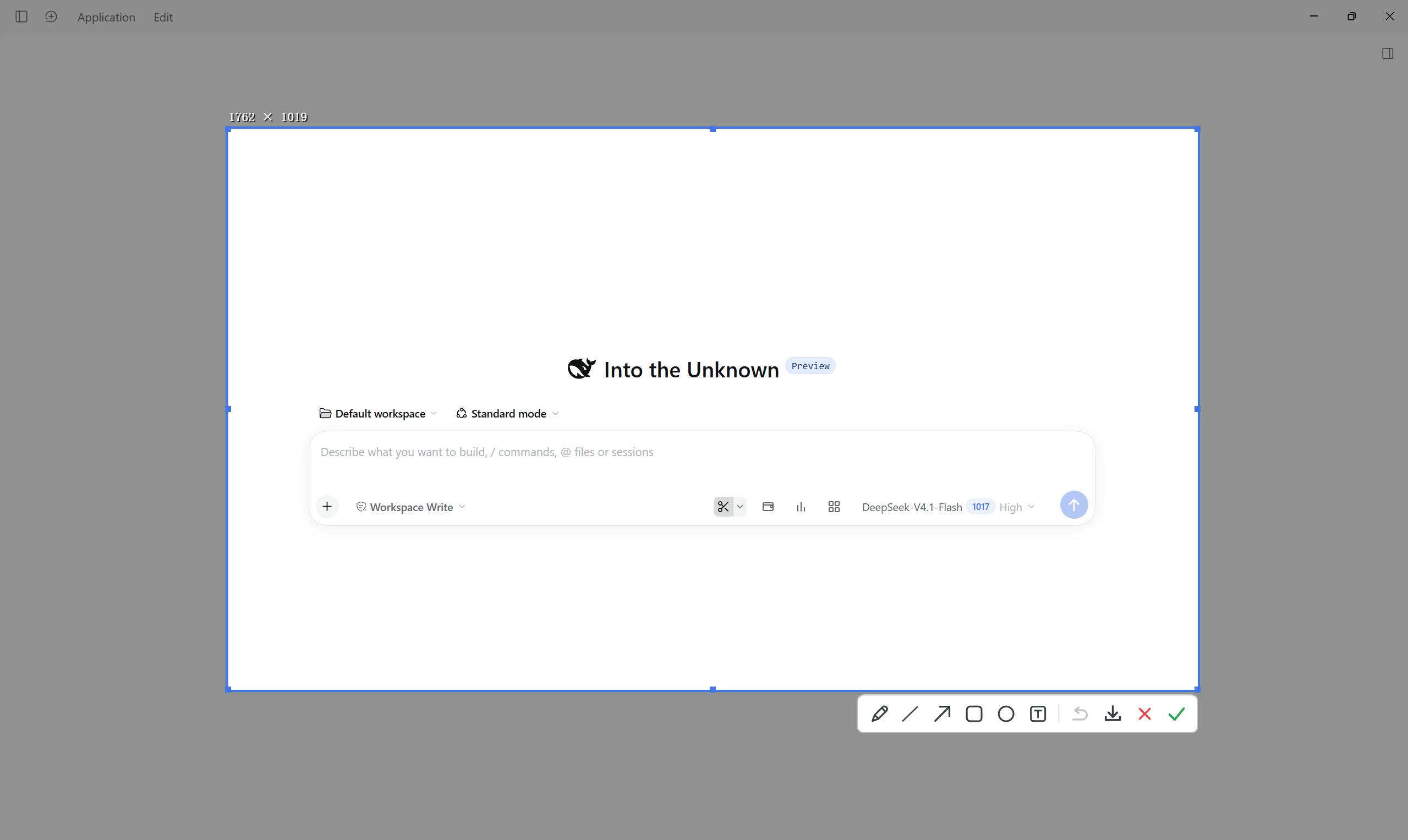Click the Into the Unknown heading

coord(691,370)
